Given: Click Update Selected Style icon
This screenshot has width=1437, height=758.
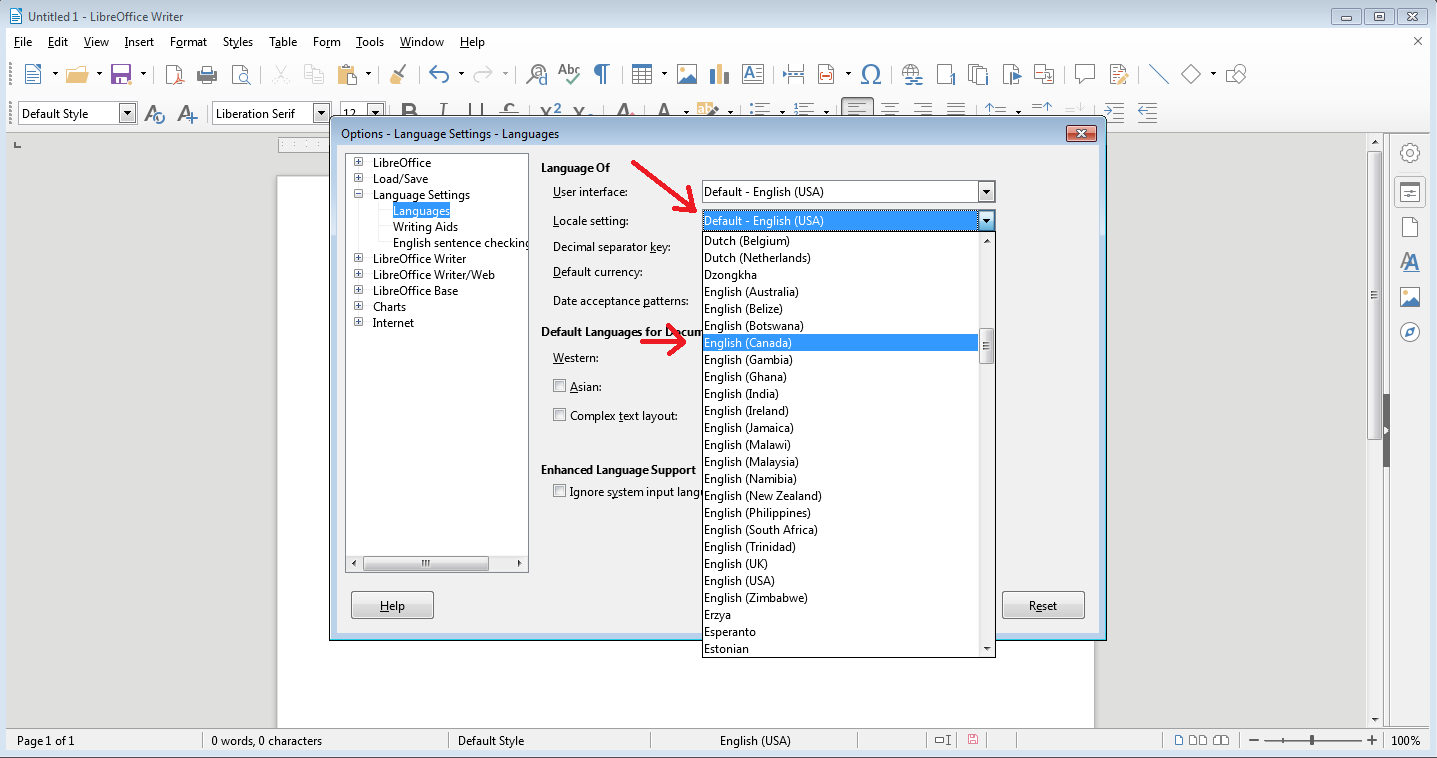Looking at the screenshot, I should pyautogui.click(x=154, y=114).
